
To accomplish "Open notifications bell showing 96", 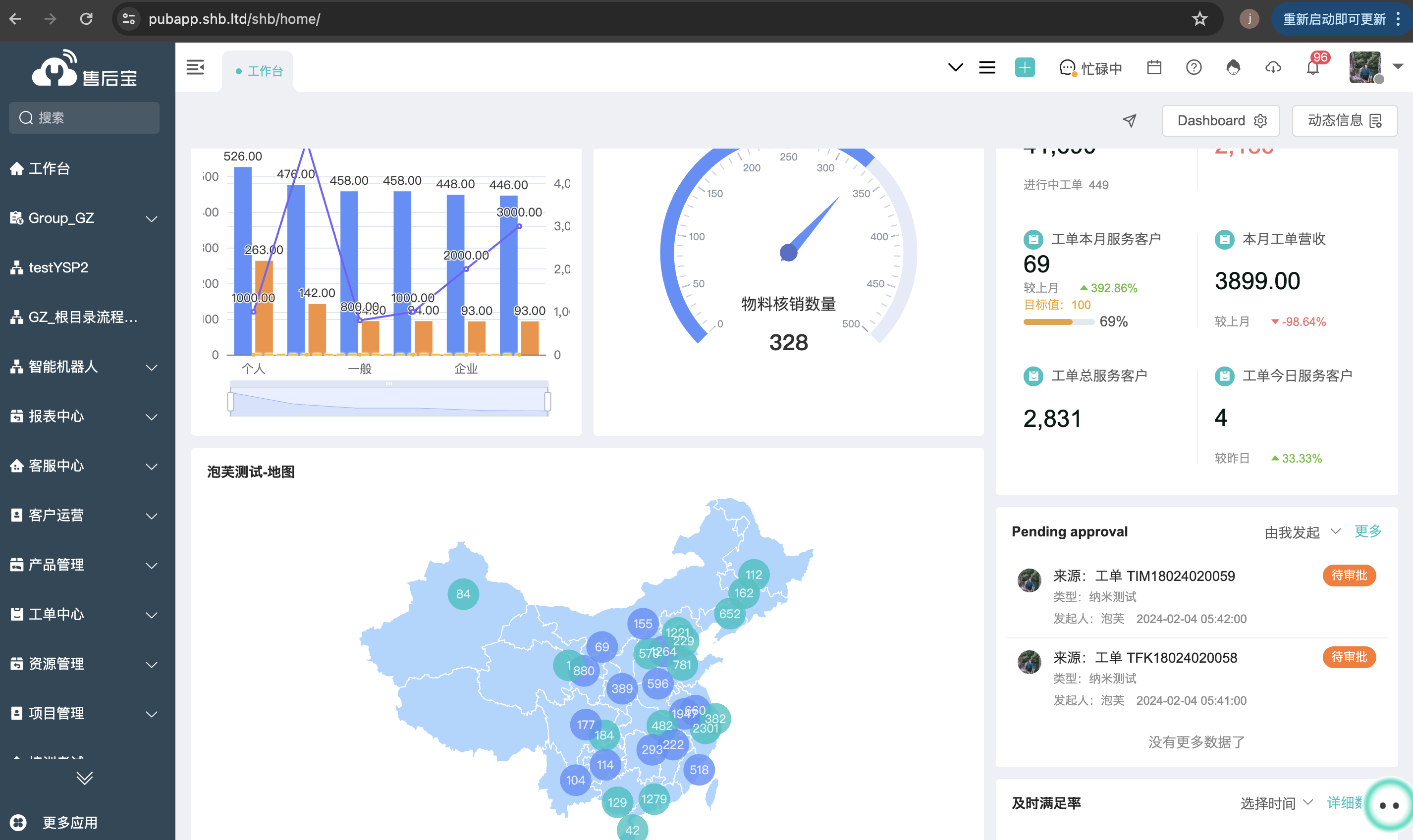I will (1313, 67).
